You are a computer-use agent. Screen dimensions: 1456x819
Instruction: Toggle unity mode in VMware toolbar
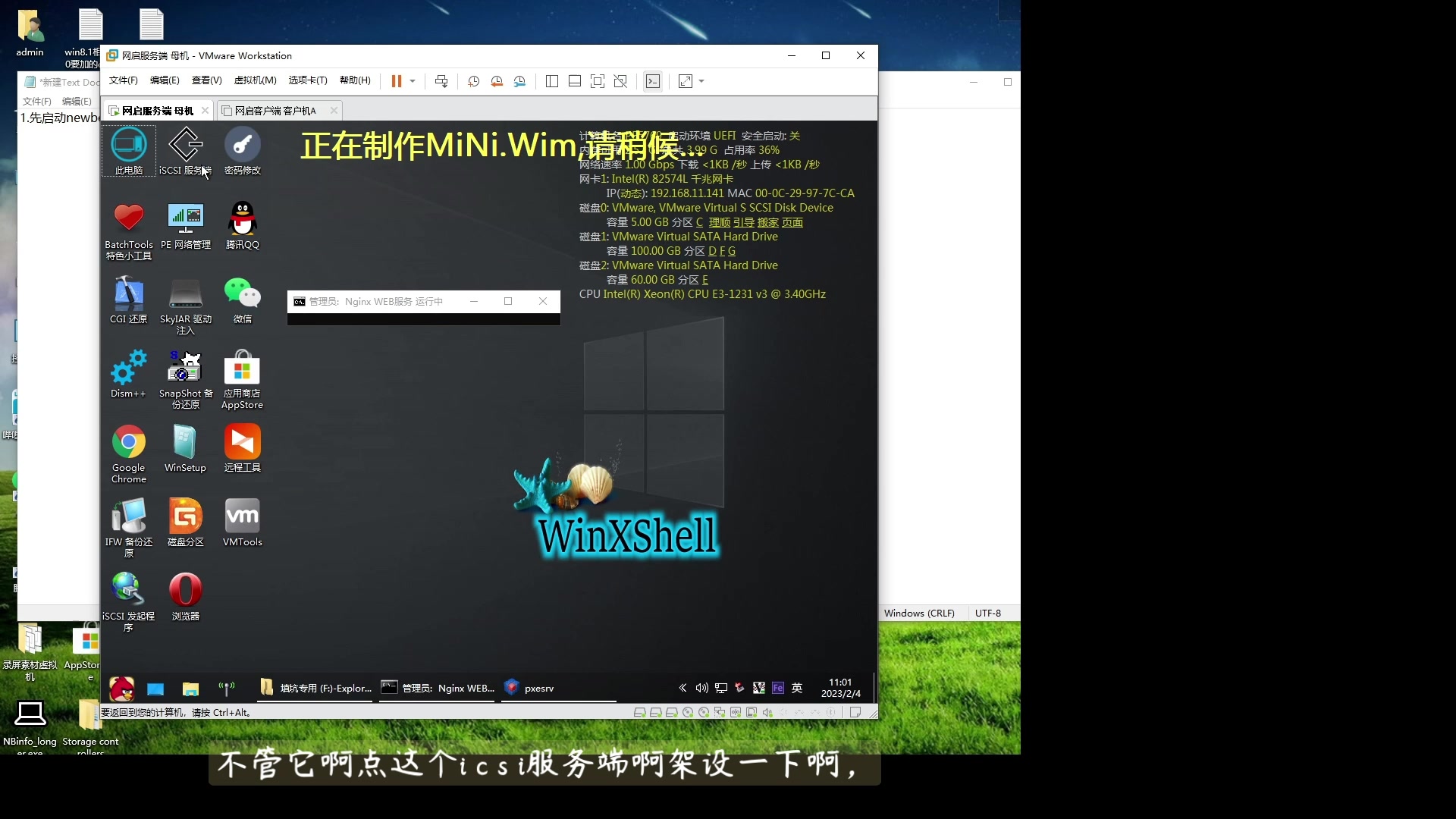tap(620, 81)
